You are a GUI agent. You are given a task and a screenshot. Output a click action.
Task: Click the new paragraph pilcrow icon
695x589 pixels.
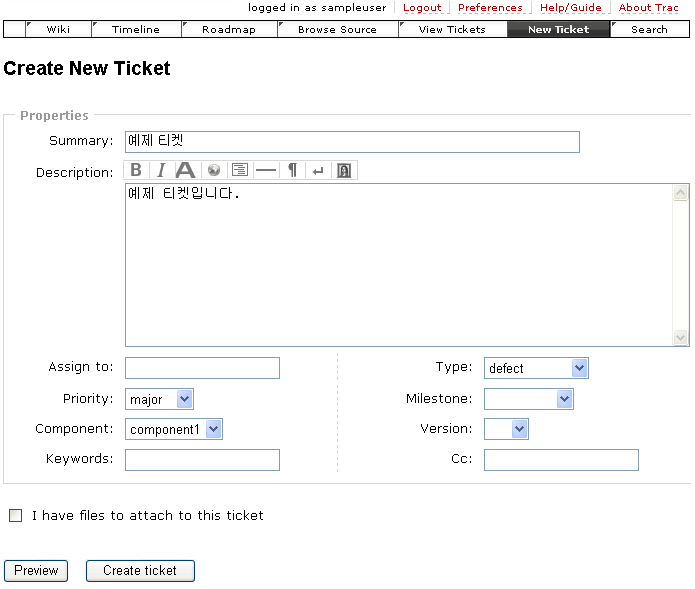(292, 170)
